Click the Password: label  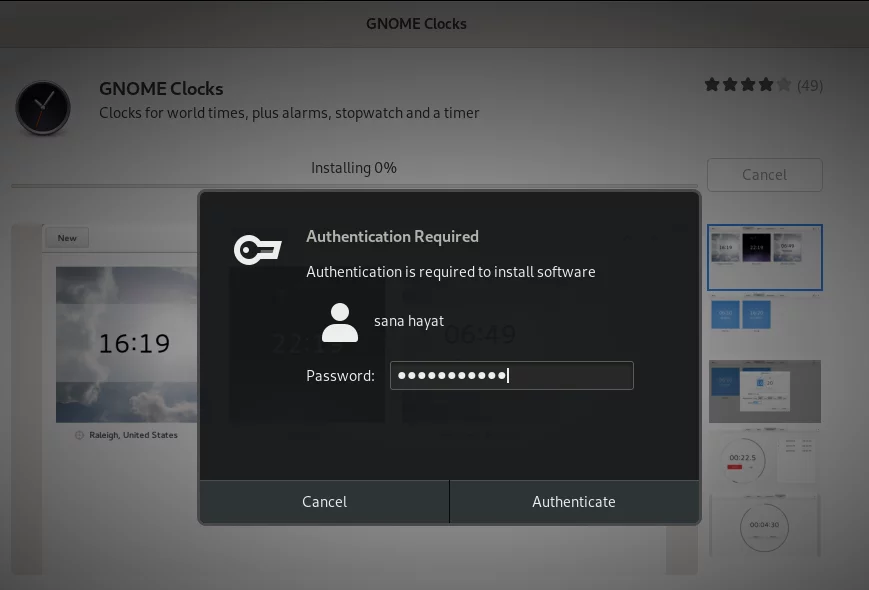pos(340,376)
